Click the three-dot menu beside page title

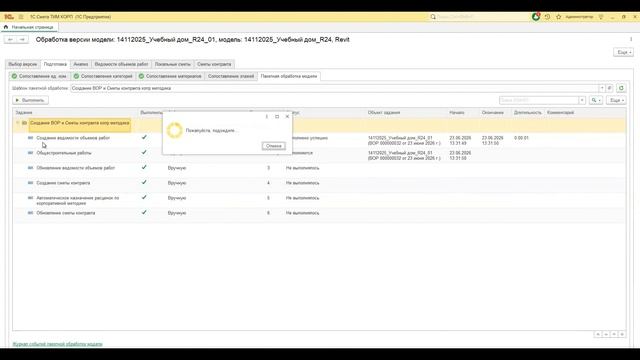click(x=631, y=40)
